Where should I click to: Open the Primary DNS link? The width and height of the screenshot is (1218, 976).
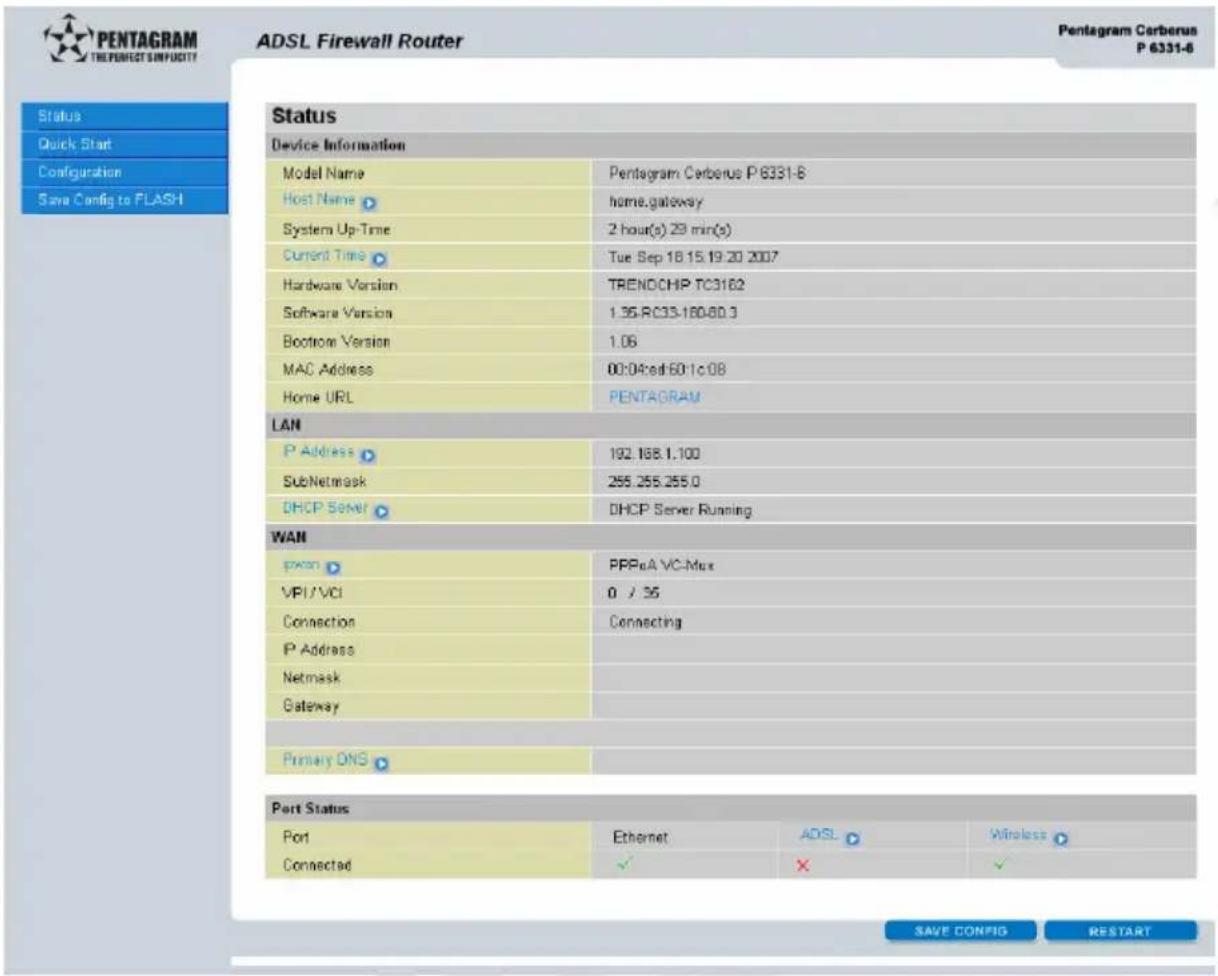tap(327, 760)
